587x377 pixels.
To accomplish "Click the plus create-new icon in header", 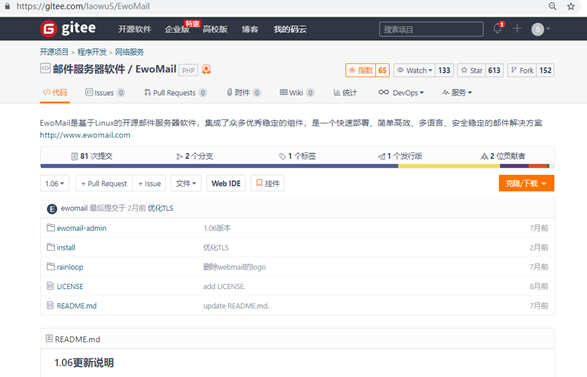I will [x=517, y=28].
